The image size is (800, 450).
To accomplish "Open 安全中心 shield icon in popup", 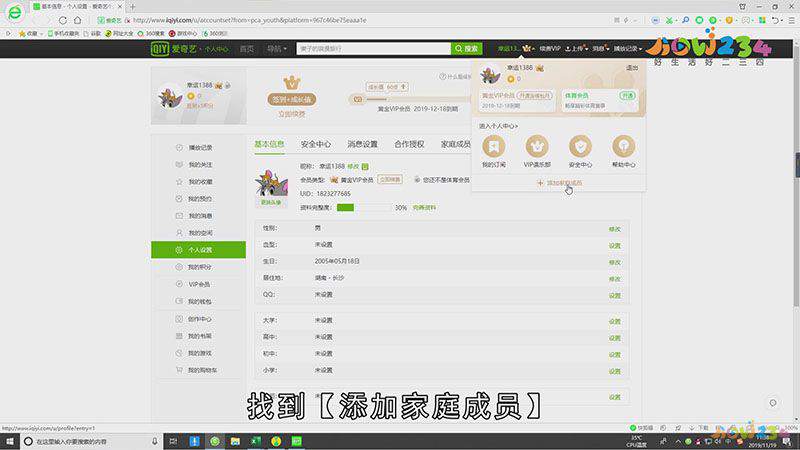I will (580, 146).
